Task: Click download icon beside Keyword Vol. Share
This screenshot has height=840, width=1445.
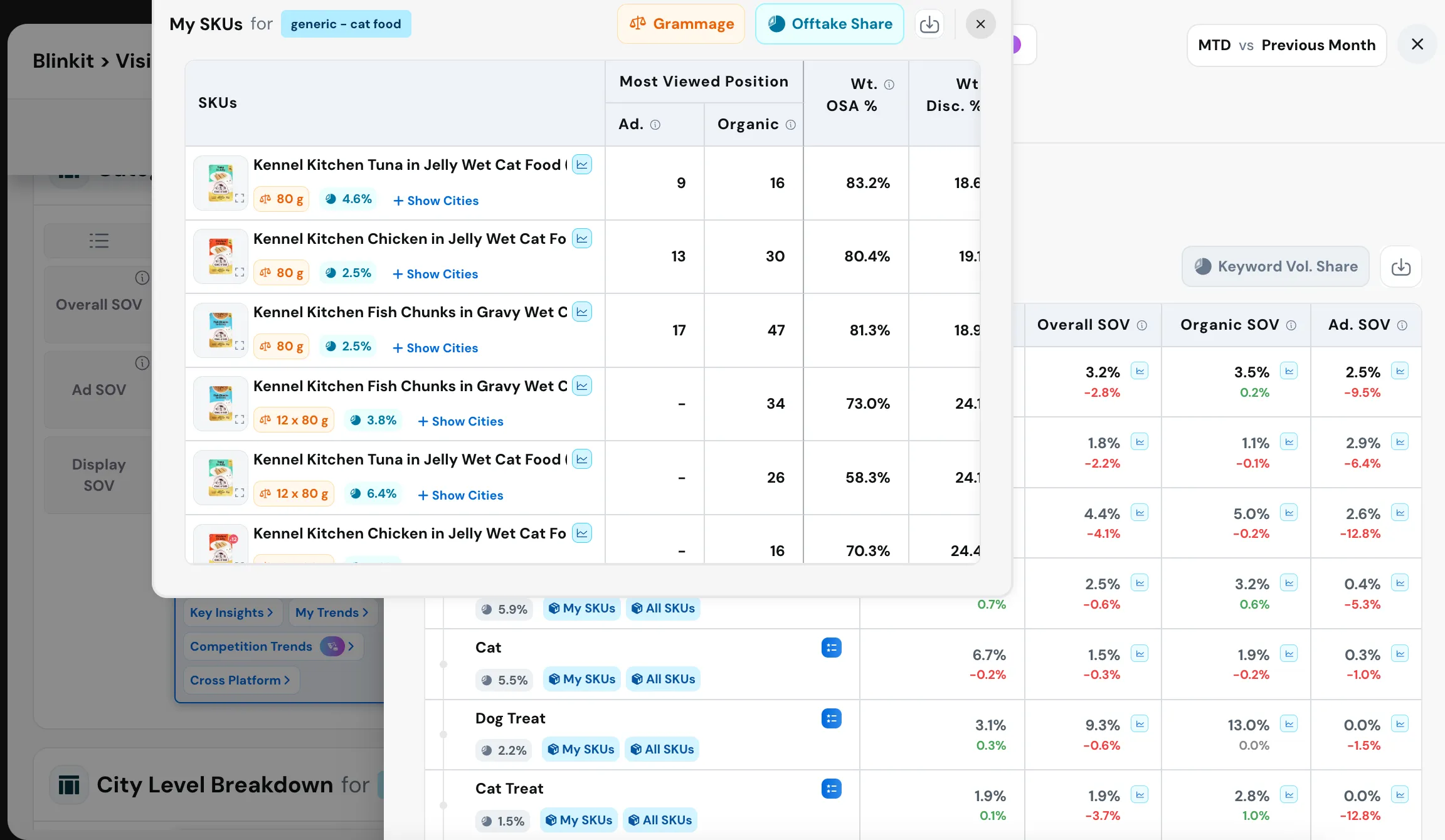Action: 1400,267
